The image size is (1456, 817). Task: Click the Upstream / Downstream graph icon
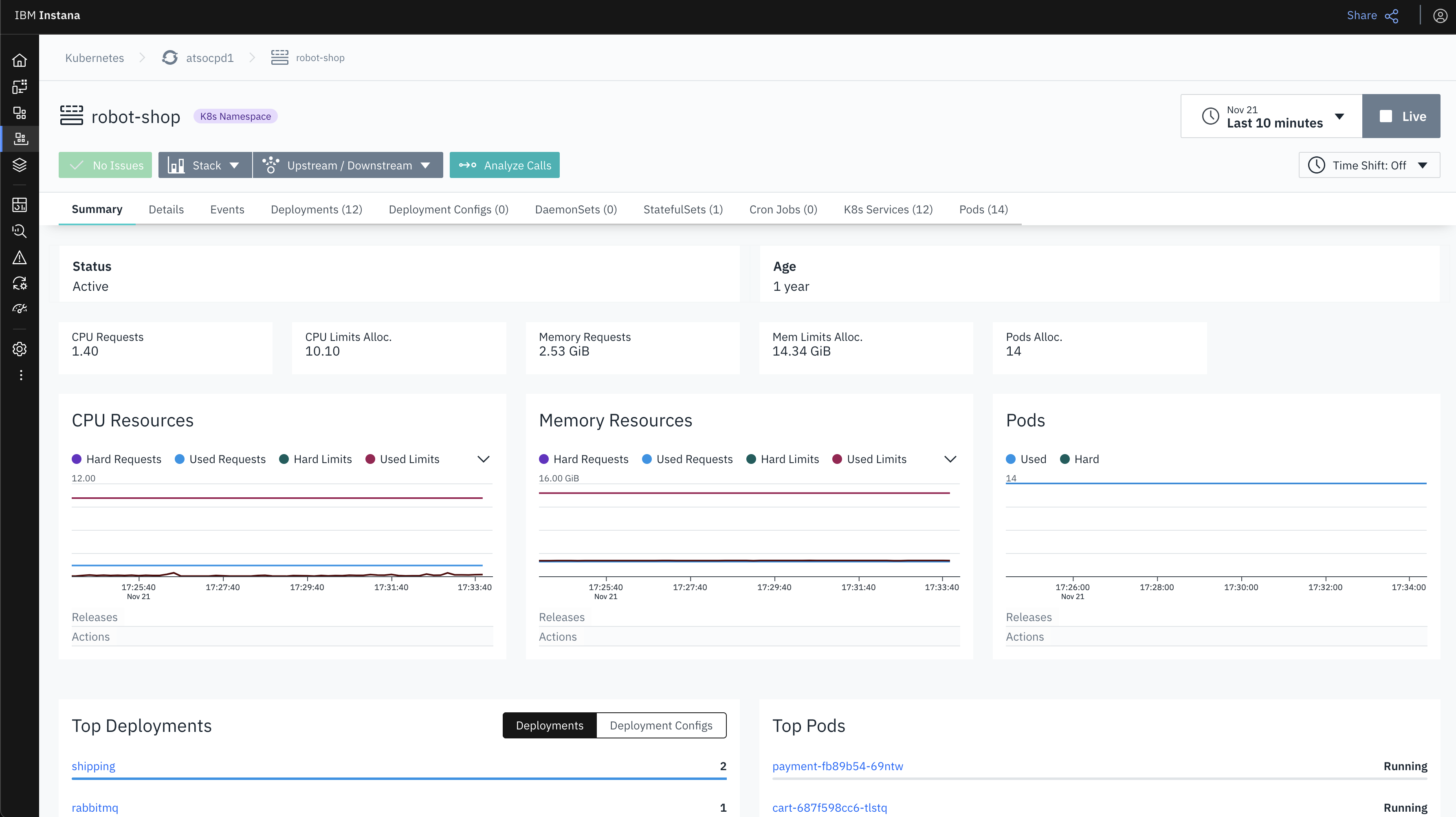point(271,165)
